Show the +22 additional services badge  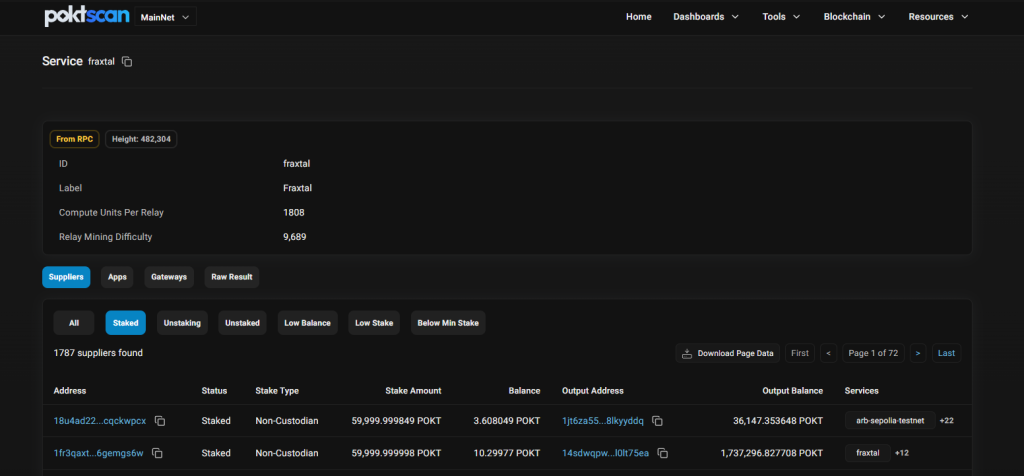(948, 421)
